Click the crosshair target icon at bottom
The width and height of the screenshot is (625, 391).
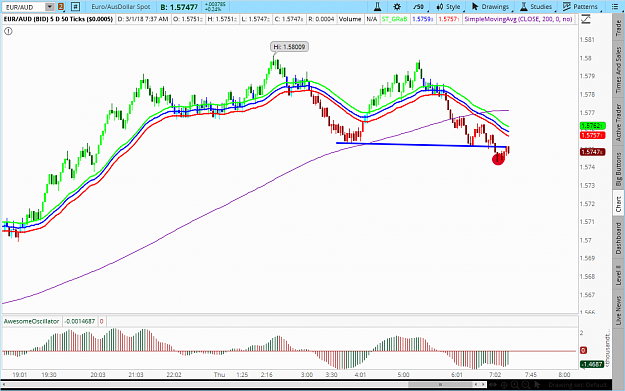[x=504, y=385]
